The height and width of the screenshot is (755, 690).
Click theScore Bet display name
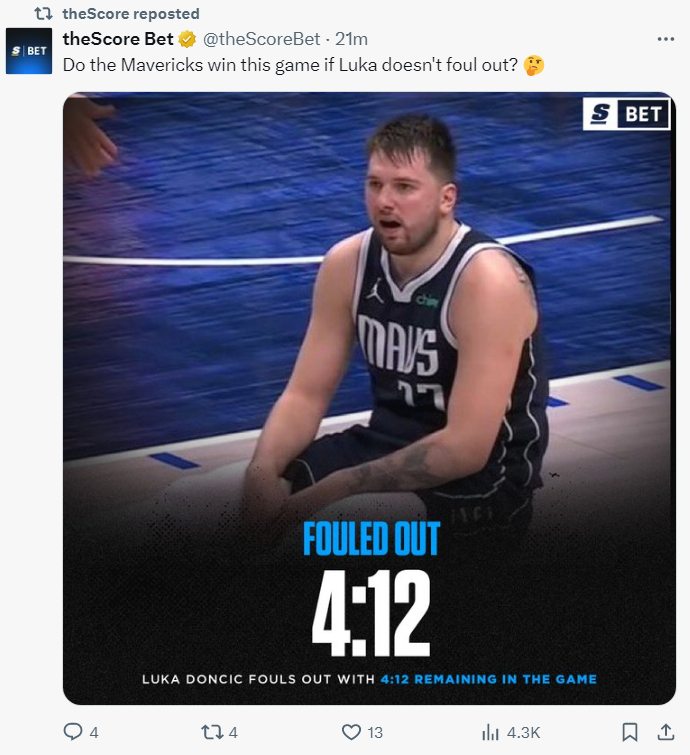click(118, 39)
